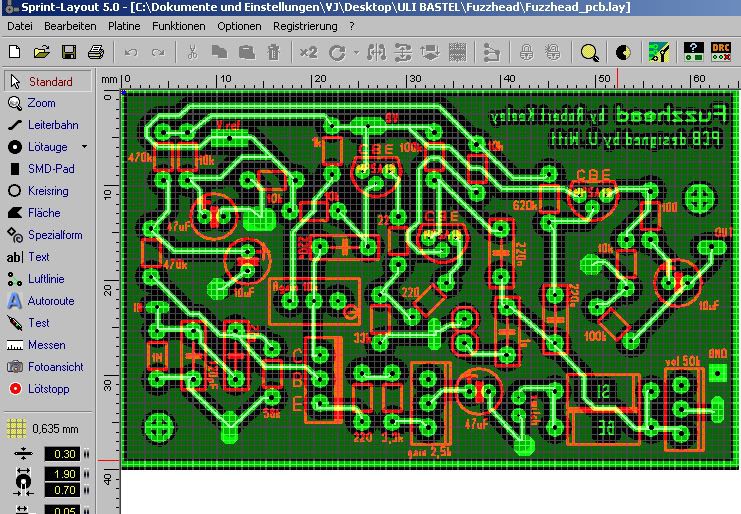Open the rotate angle dropdown arrow

pyautogui.click(x=356, y=52)
